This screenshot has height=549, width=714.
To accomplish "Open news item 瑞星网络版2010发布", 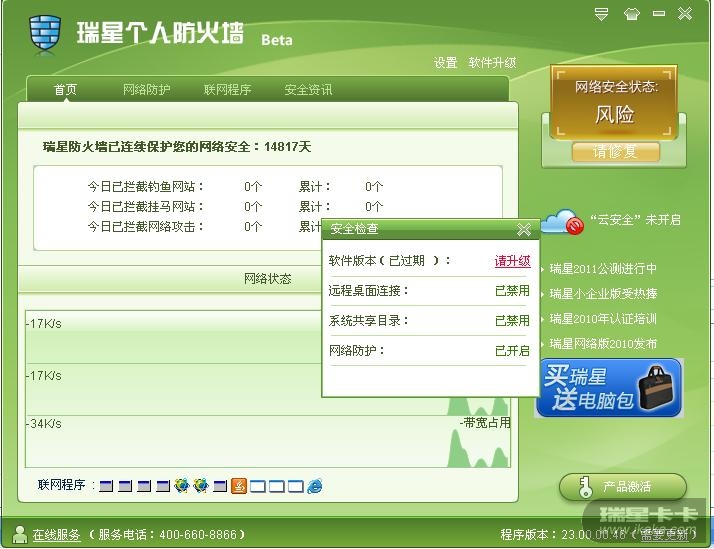I will tap(603, 344).
